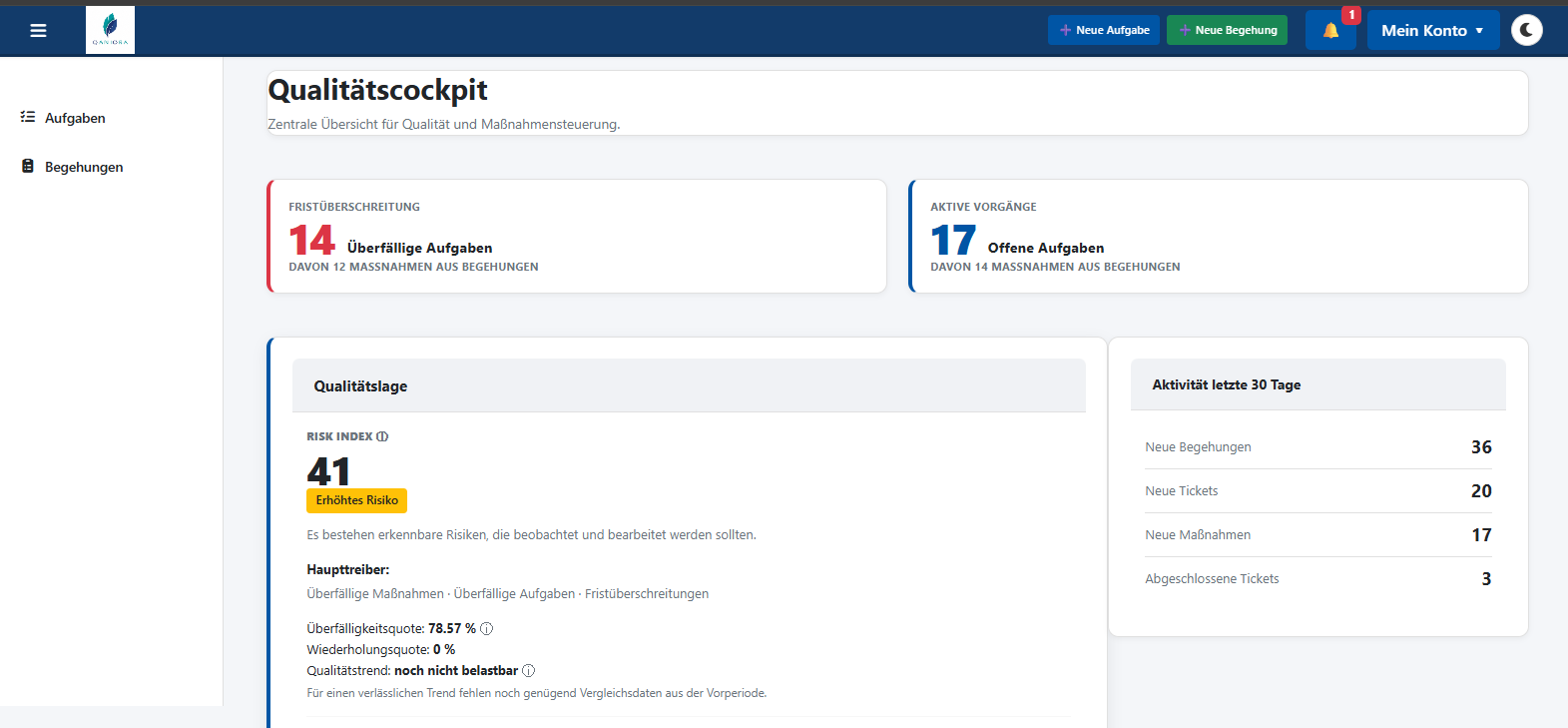
Task: Click the risk index value 41
Action: point(328,470)
